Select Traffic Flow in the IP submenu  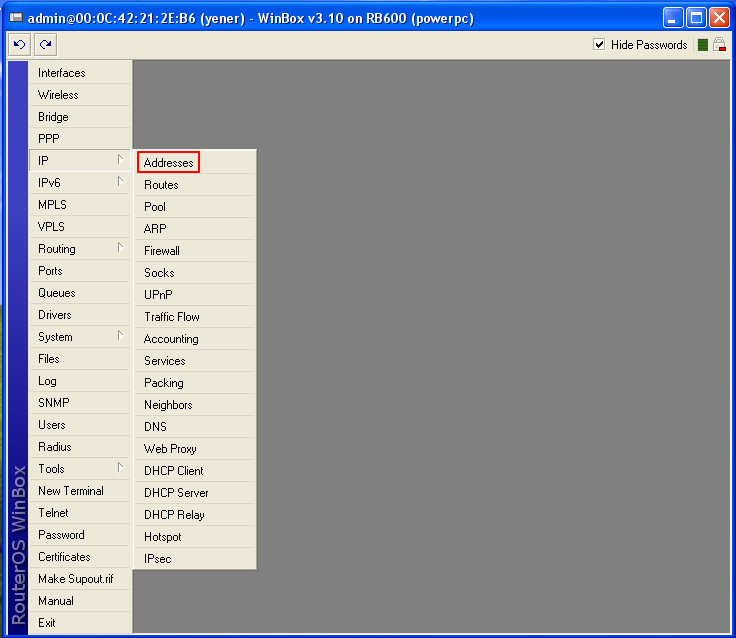[195, 317]
